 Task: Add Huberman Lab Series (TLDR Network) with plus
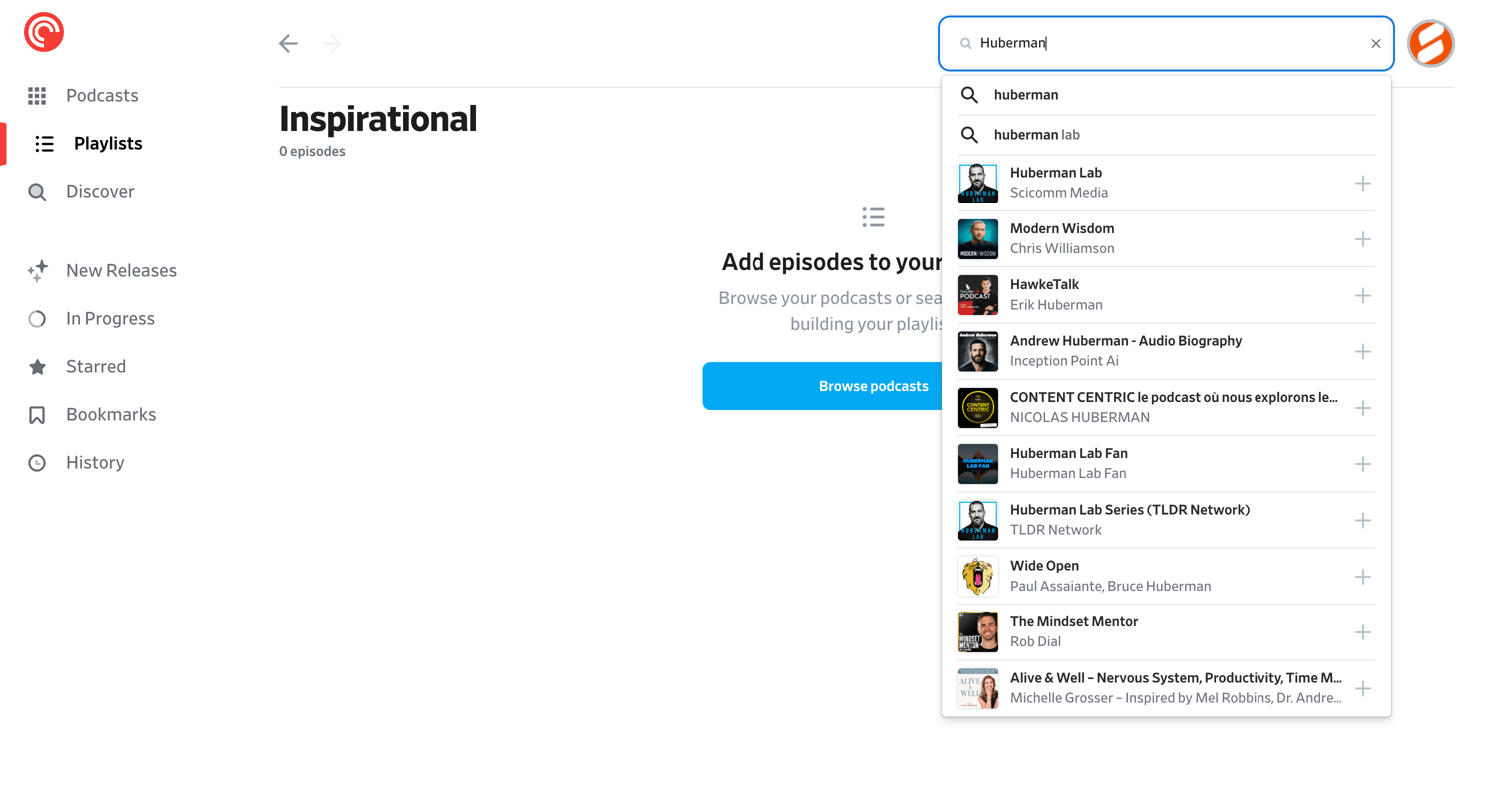tap(1362, 521)
